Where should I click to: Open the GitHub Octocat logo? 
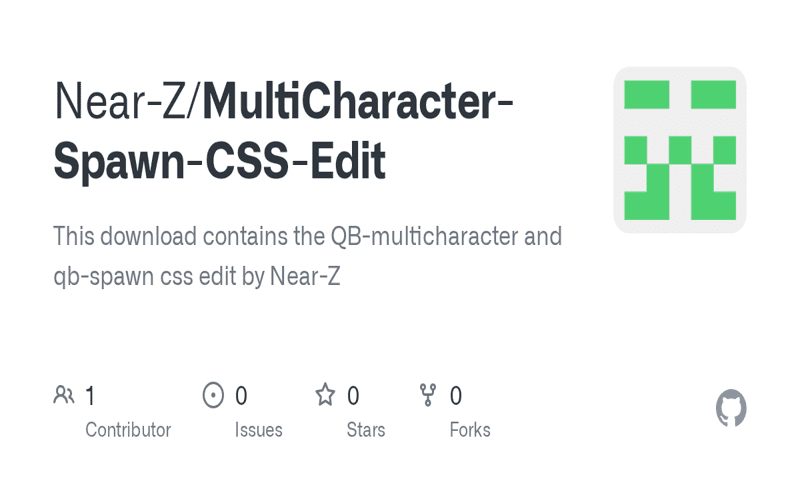pyautogui.click(x=731, y=409)
